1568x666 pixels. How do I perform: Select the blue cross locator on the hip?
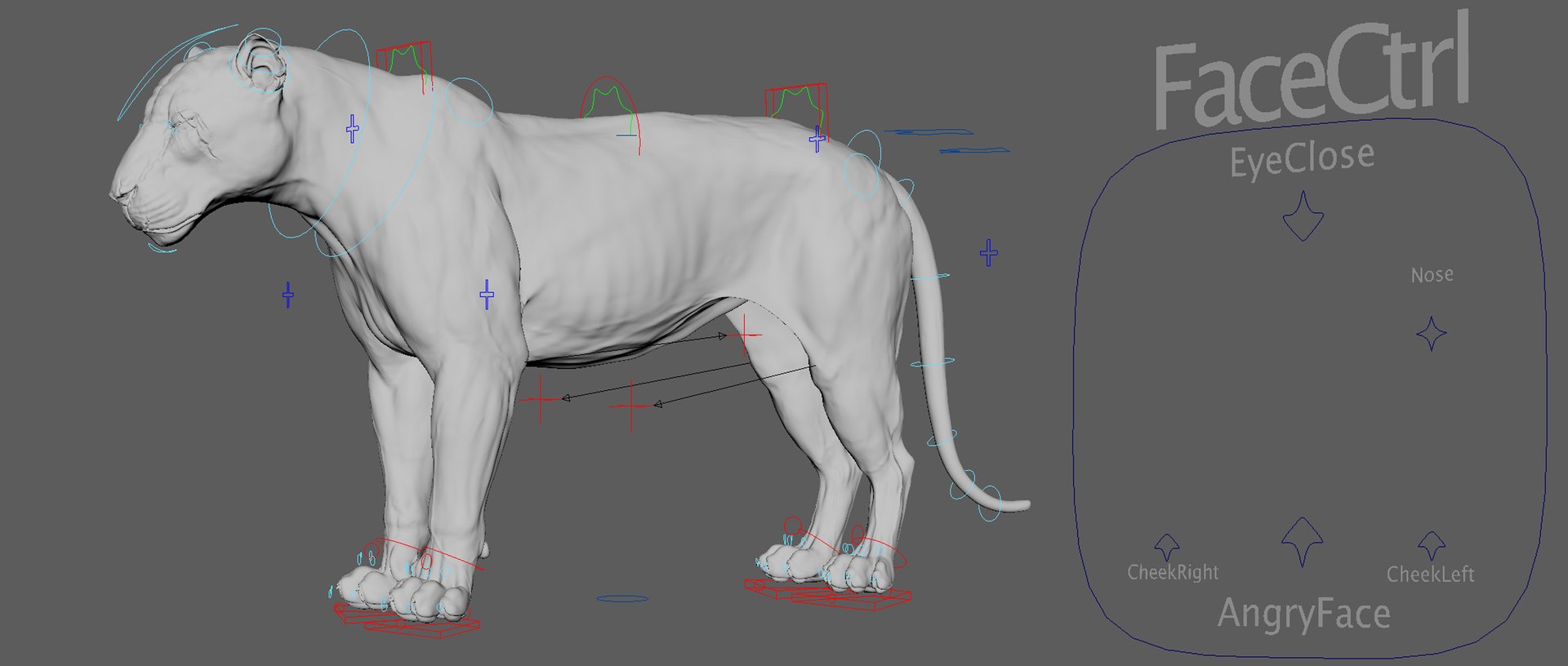(x=817, y=140)
